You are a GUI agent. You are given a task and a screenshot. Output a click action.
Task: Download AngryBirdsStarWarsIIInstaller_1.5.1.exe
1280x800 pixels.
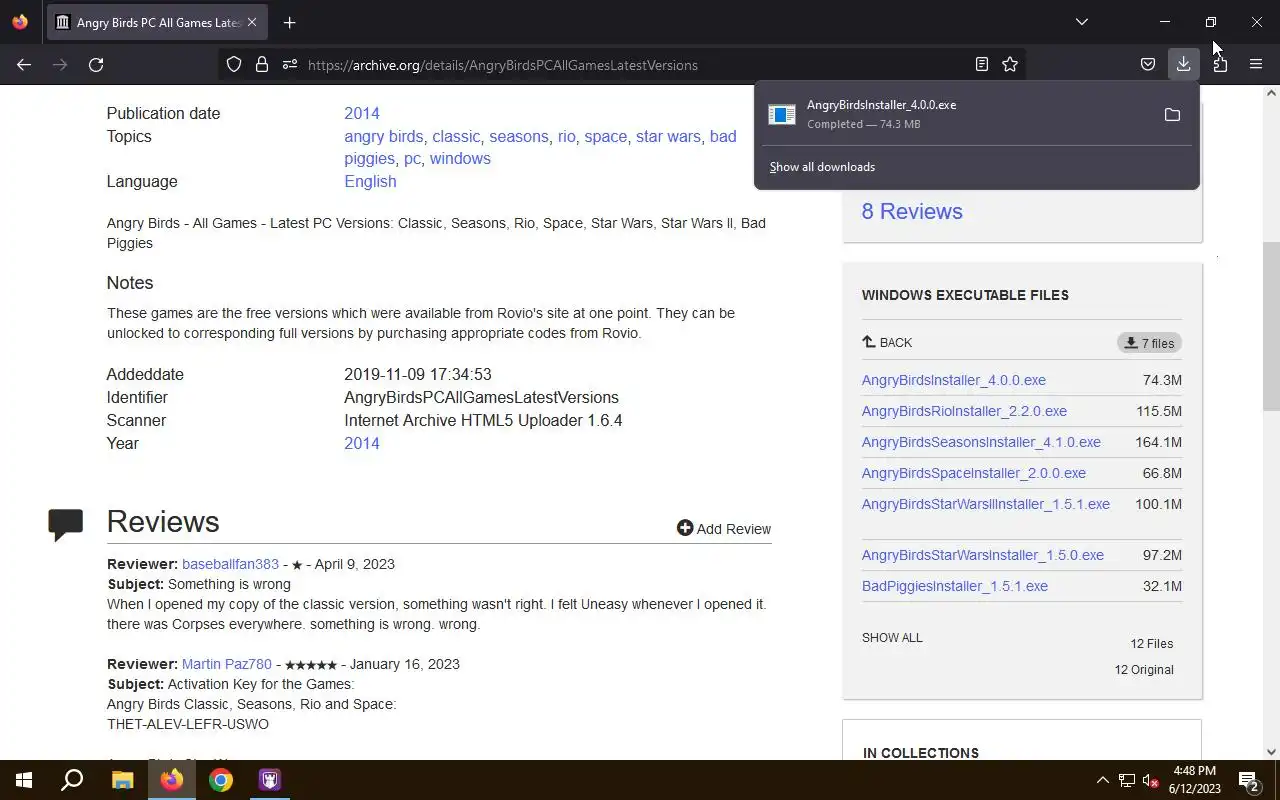click(x=986, y=504)
